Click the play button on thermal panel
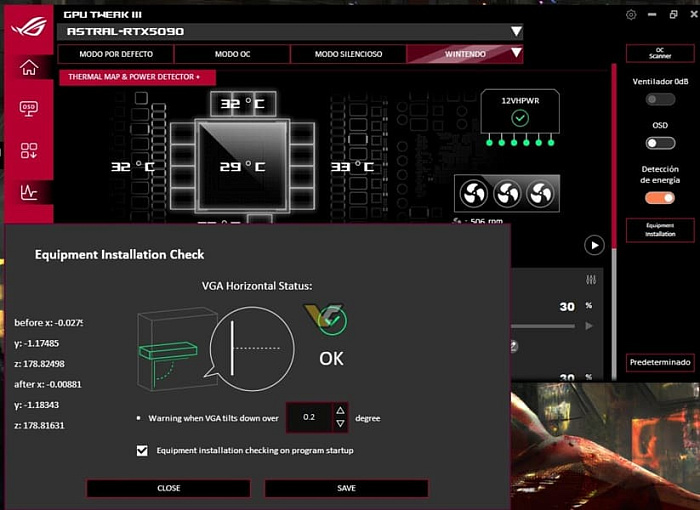The height and width of the screenshot is (510, 700). pos(594,245)
